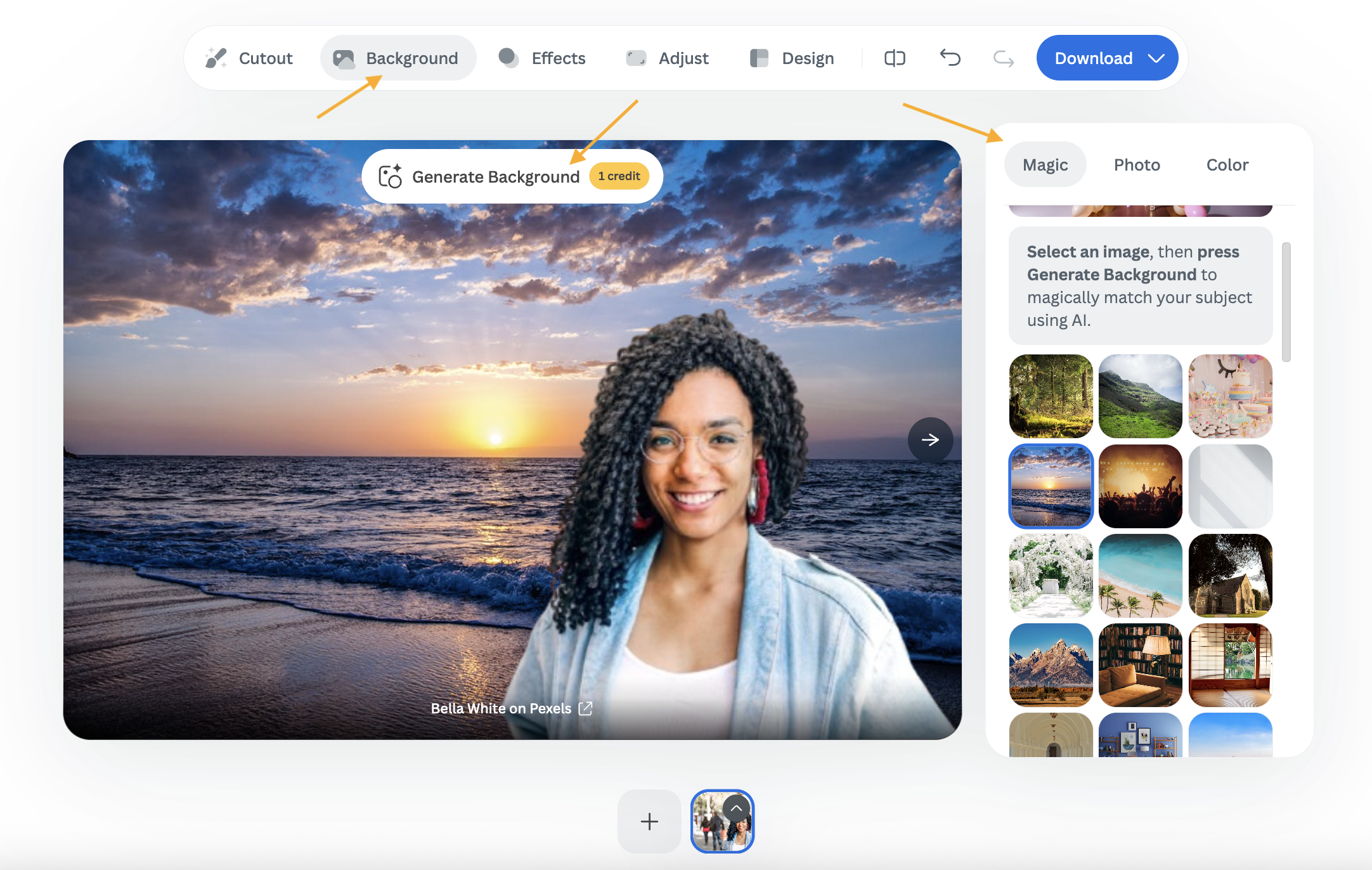Viewport: 1372px width, 870px height.
Task: Open the Adjust tool
Action: click(668, 58)
